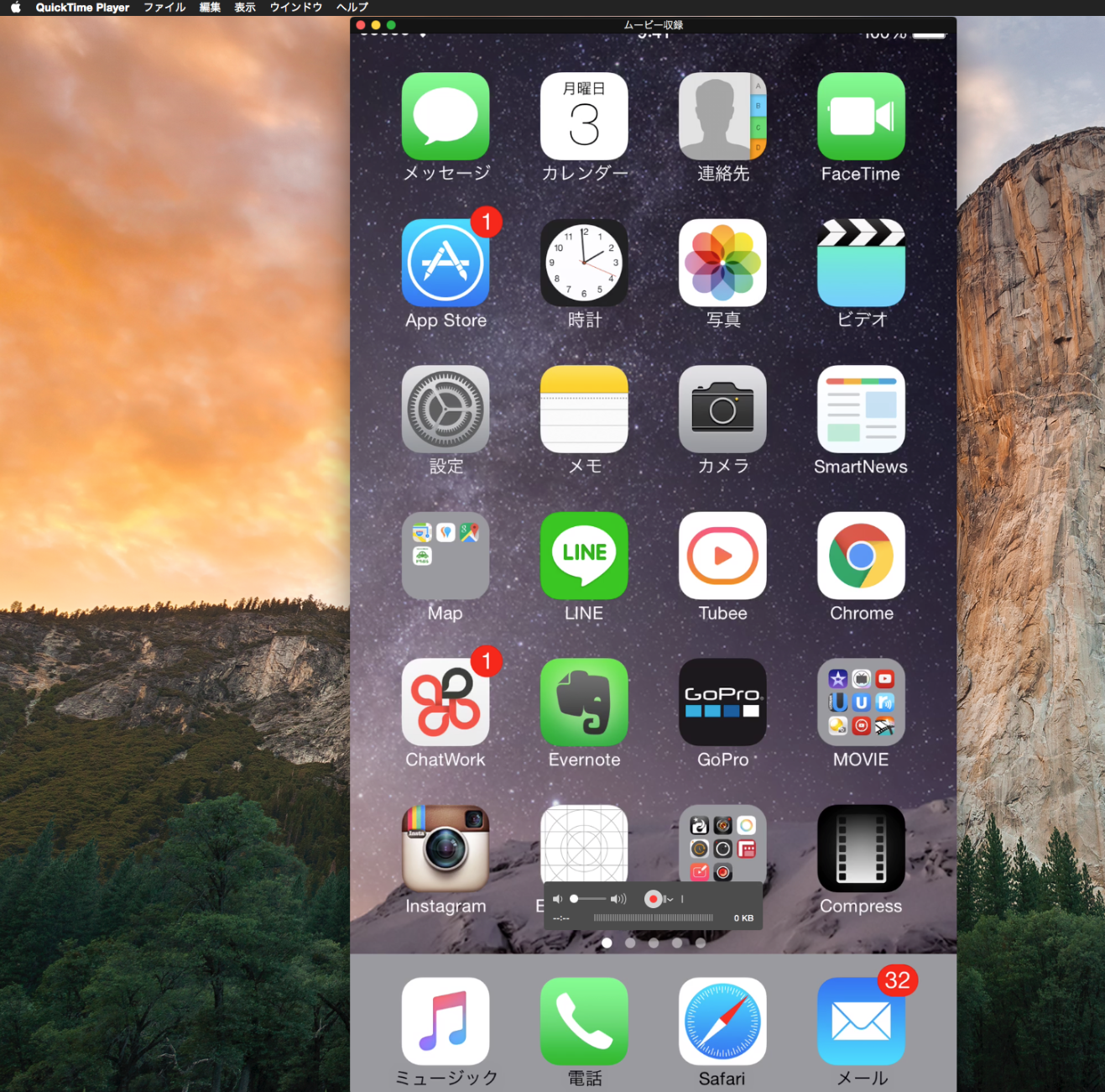Click the high volume speaker icon
Viewport: 1105px width, 1092px height.
click(618, 899)
